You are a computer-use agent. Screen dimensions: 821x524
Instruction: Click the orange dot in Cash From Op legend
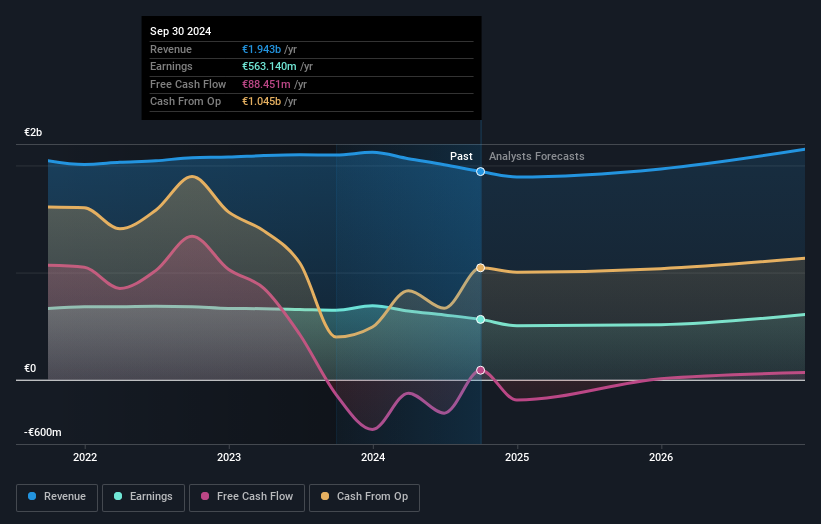pos(325,496)
